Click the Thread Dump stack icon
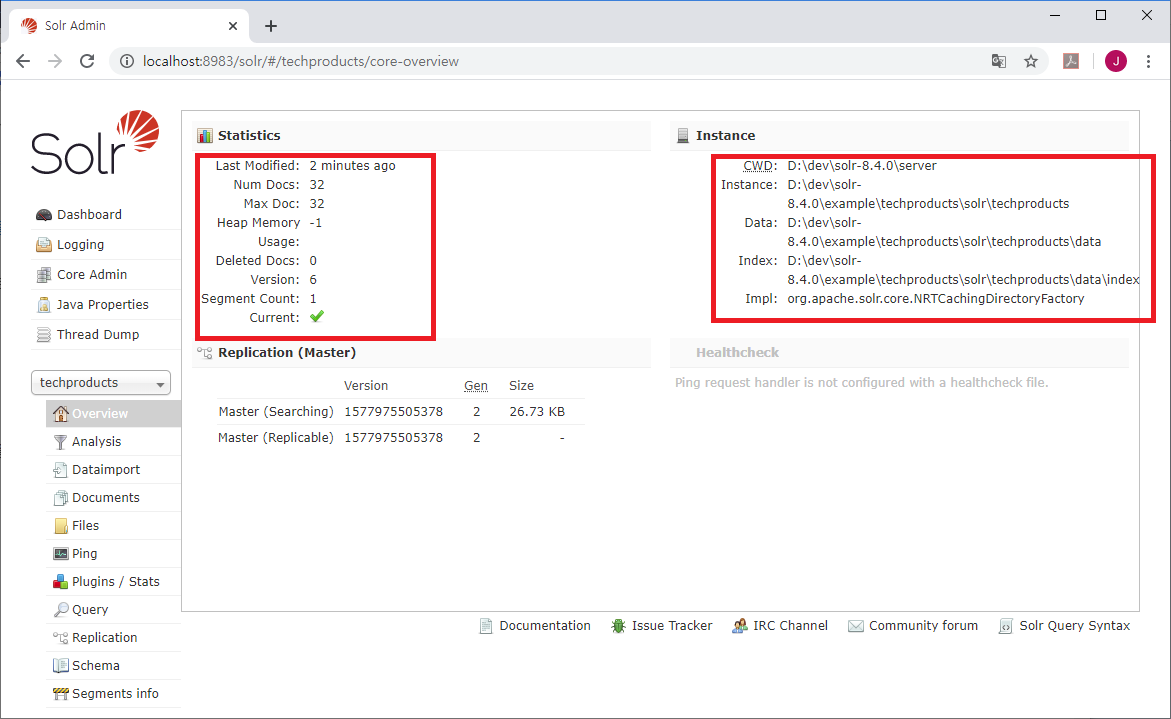The height and width of the screenshot is (719, 1171). pyautogui.click(x=44, y=334)
